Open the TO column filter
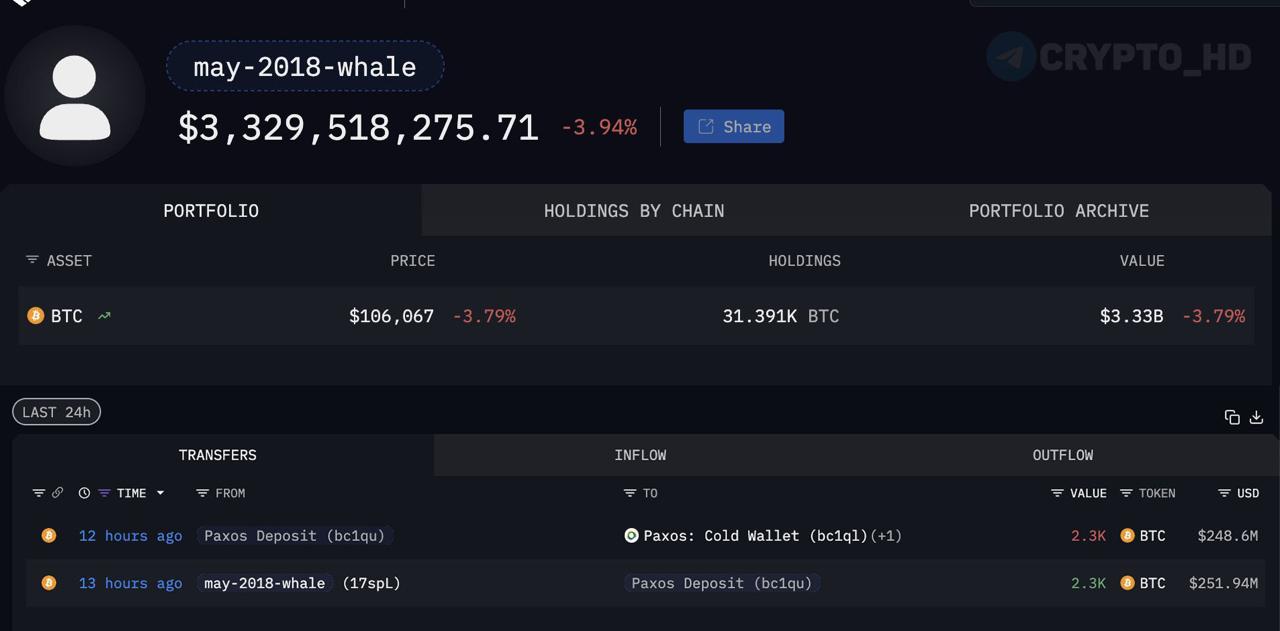Screen dimensions: 1280x631 point(630,493)
